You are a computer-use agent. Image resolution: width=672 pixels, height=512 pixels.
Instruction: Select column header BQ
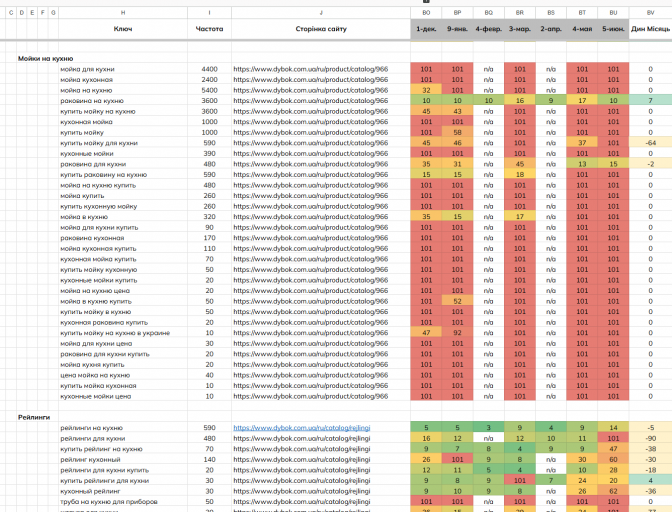[489, 13]
